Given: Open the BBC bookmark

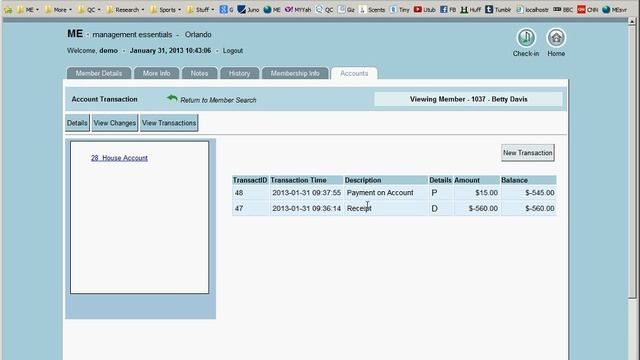Looking at the screenshot, I should pyautogui.click(x=563, y=9).
